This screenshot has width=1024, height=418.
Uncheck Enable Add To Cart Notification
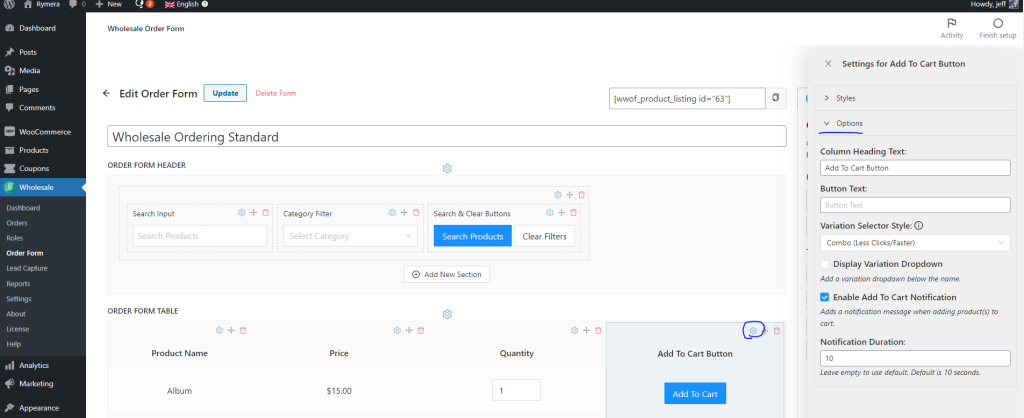tap(825, 297)
